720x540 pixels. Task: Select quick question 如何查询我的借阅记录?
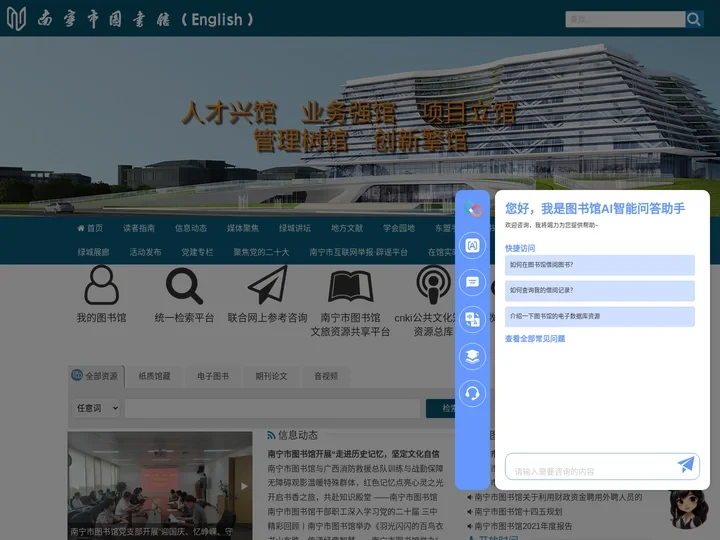[x=600, y=291]
